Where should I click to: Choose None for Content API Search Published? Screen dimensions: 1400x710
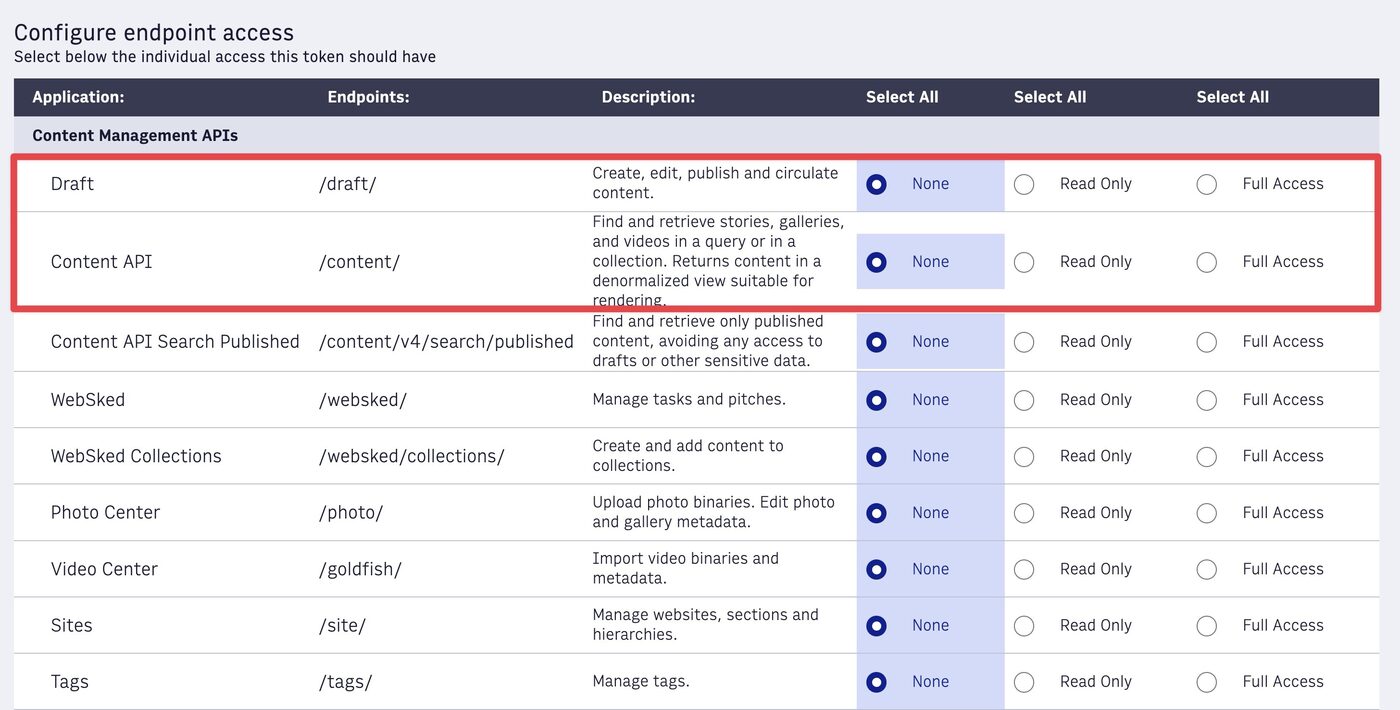coord(877,342)
